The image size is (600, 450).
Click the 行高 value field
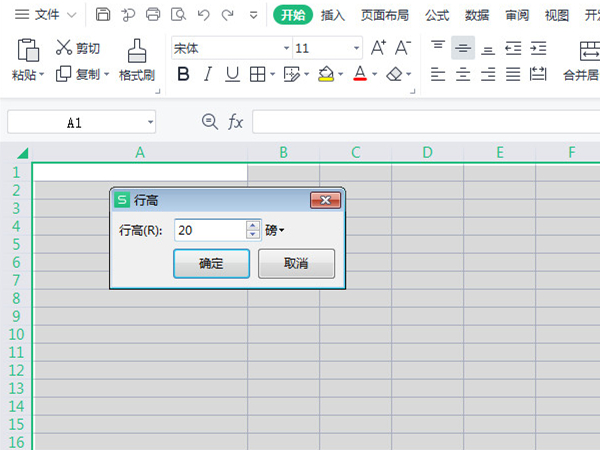[210, 230]
